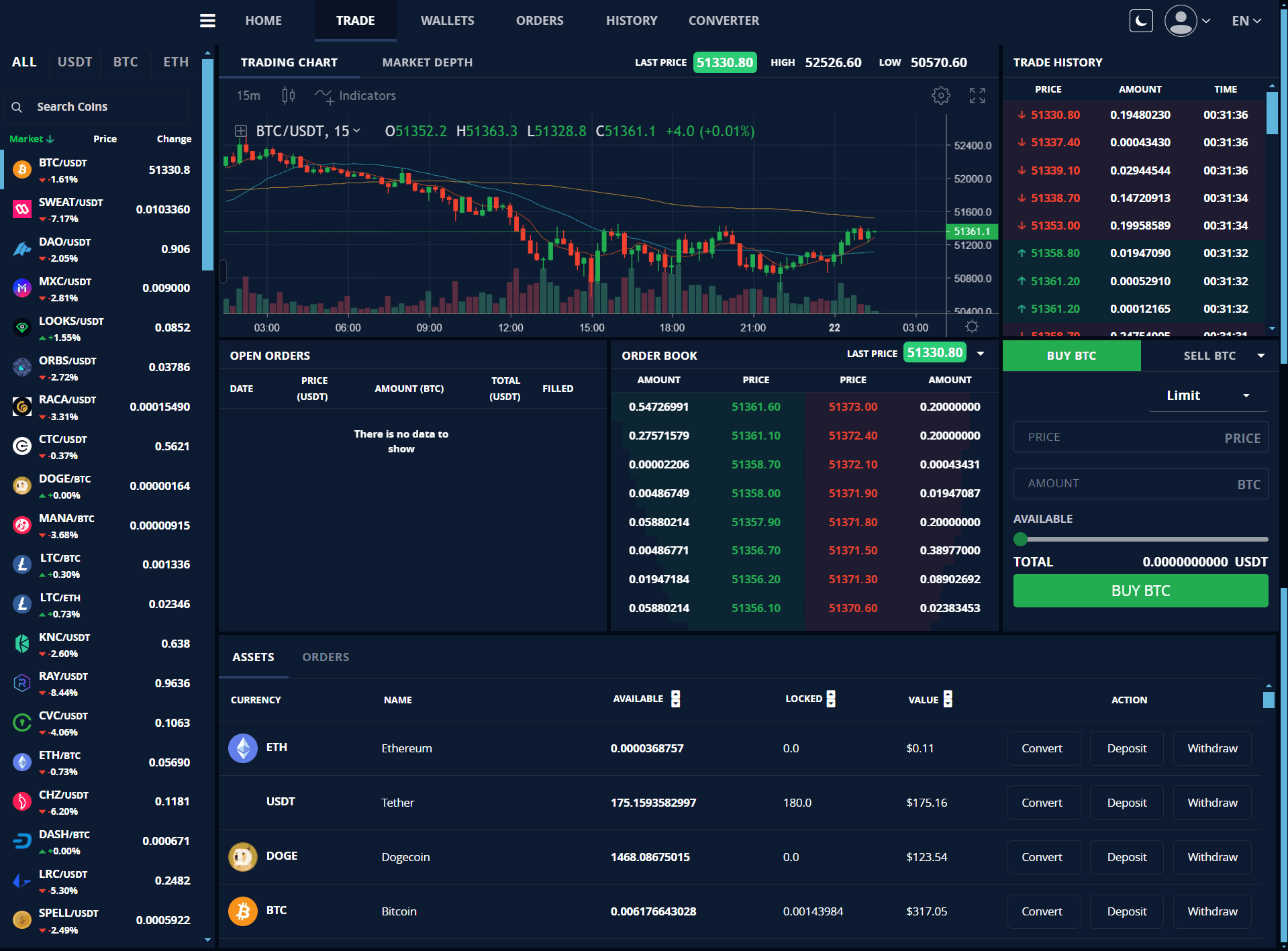Open the hamburger navigation menu

tap(207, 21)
